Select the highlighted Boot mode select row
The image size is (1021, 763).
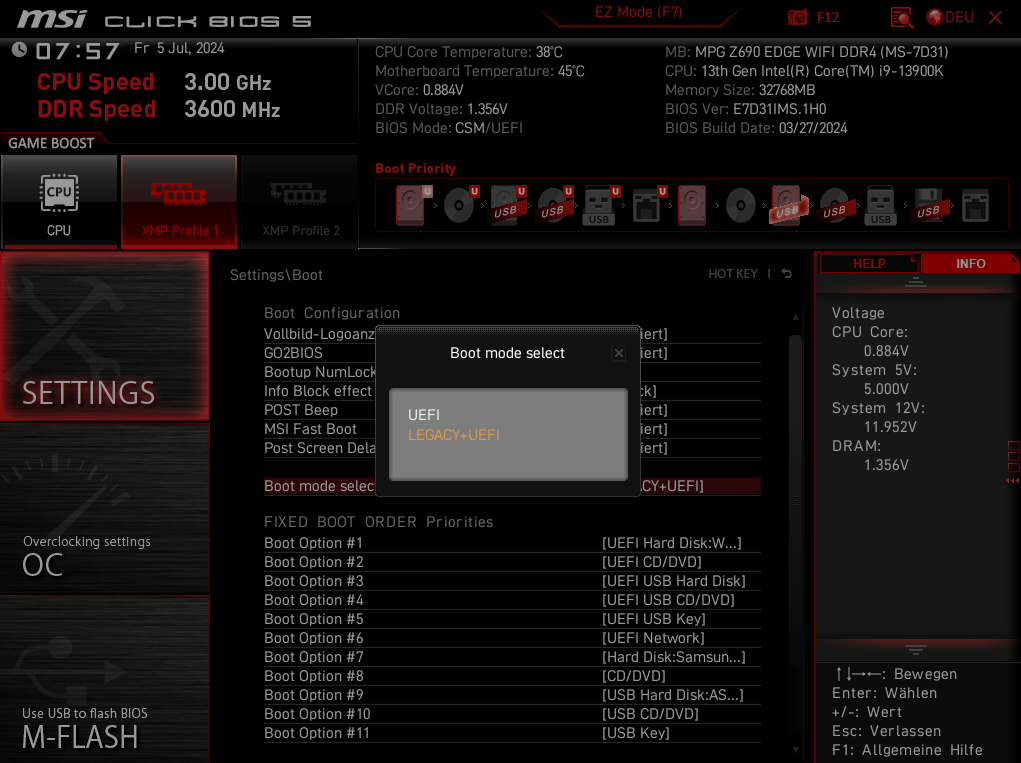512,486
